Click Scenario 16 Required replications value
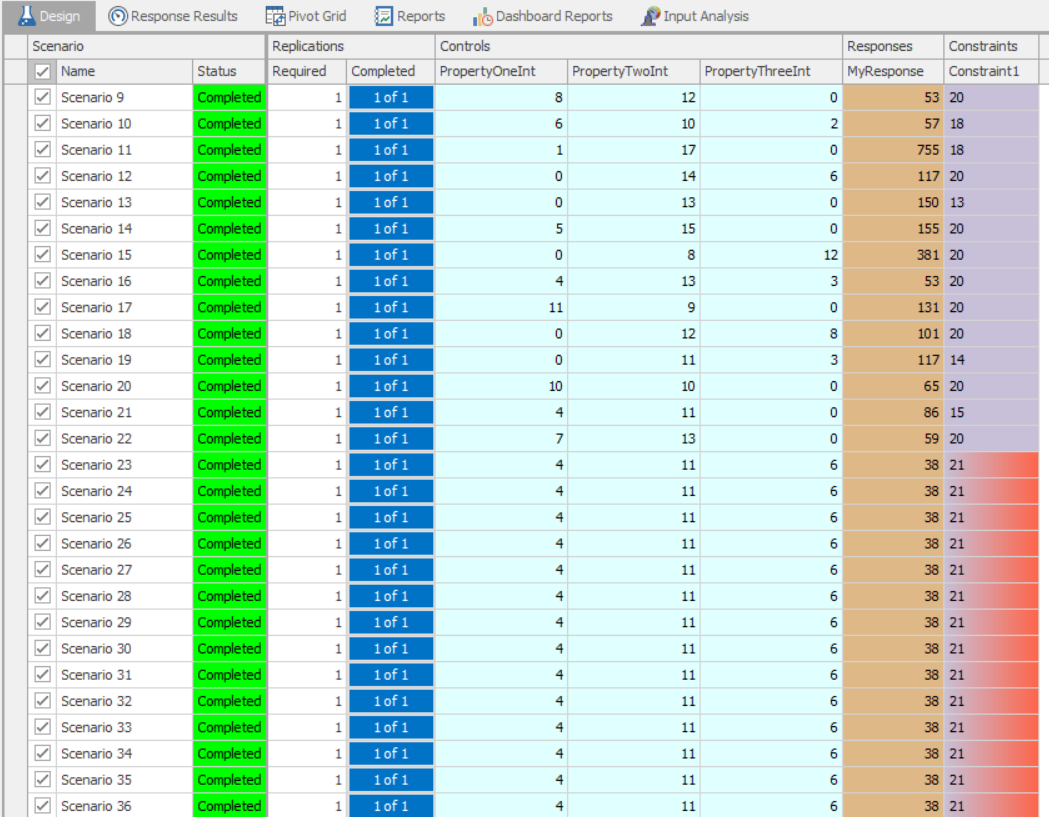Screen dimensions: 1049x817 [x=306, y=281]
